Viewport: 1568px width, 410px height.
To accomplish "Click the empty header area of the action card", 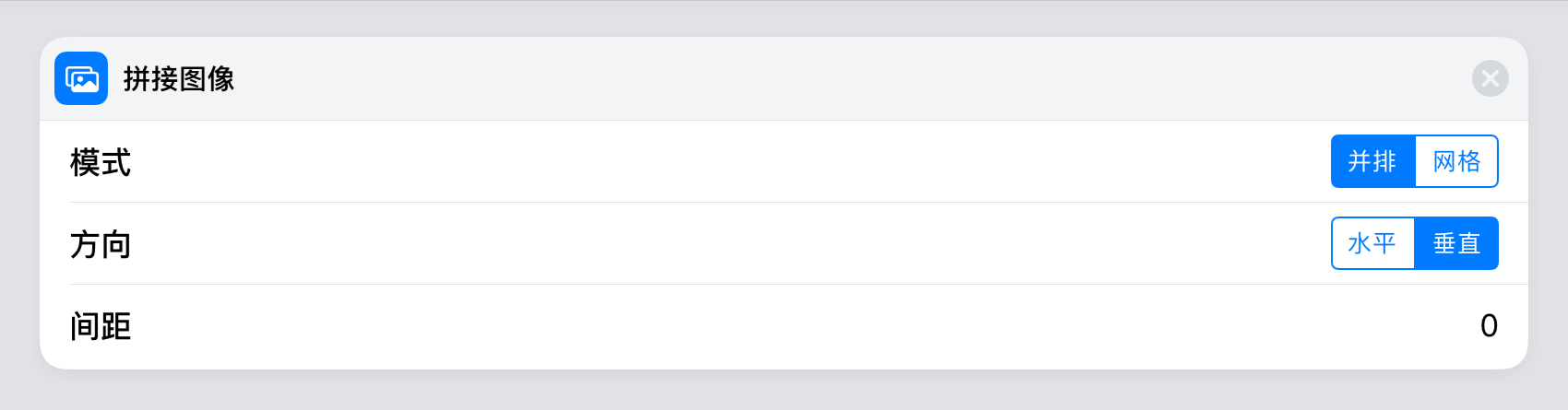I will [830, 78].
